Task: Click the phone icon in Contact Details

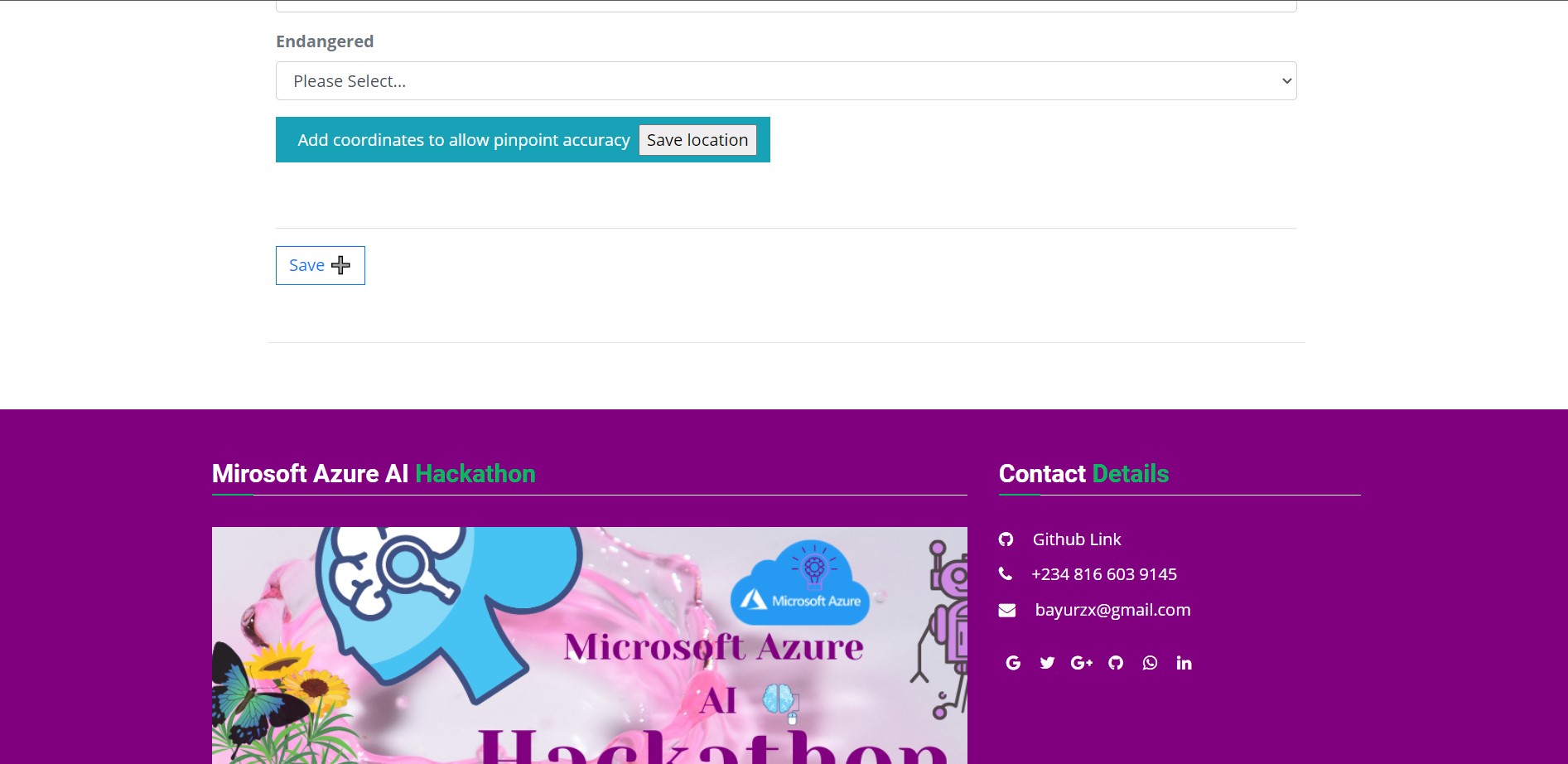Action: pos(1006,573)
